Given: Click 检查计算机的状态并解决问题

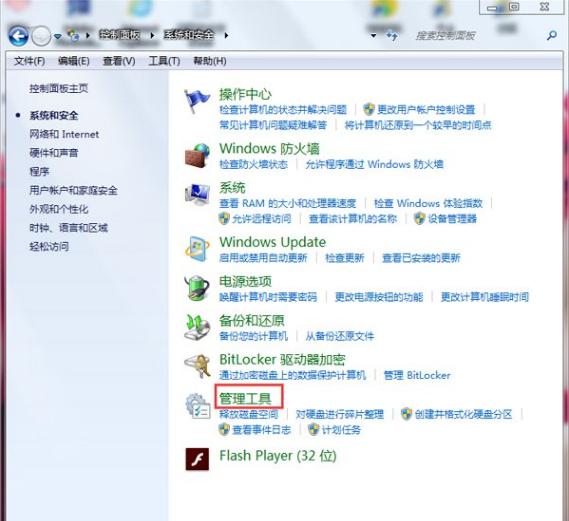Looking at the screenshot, I should (283, 110).
